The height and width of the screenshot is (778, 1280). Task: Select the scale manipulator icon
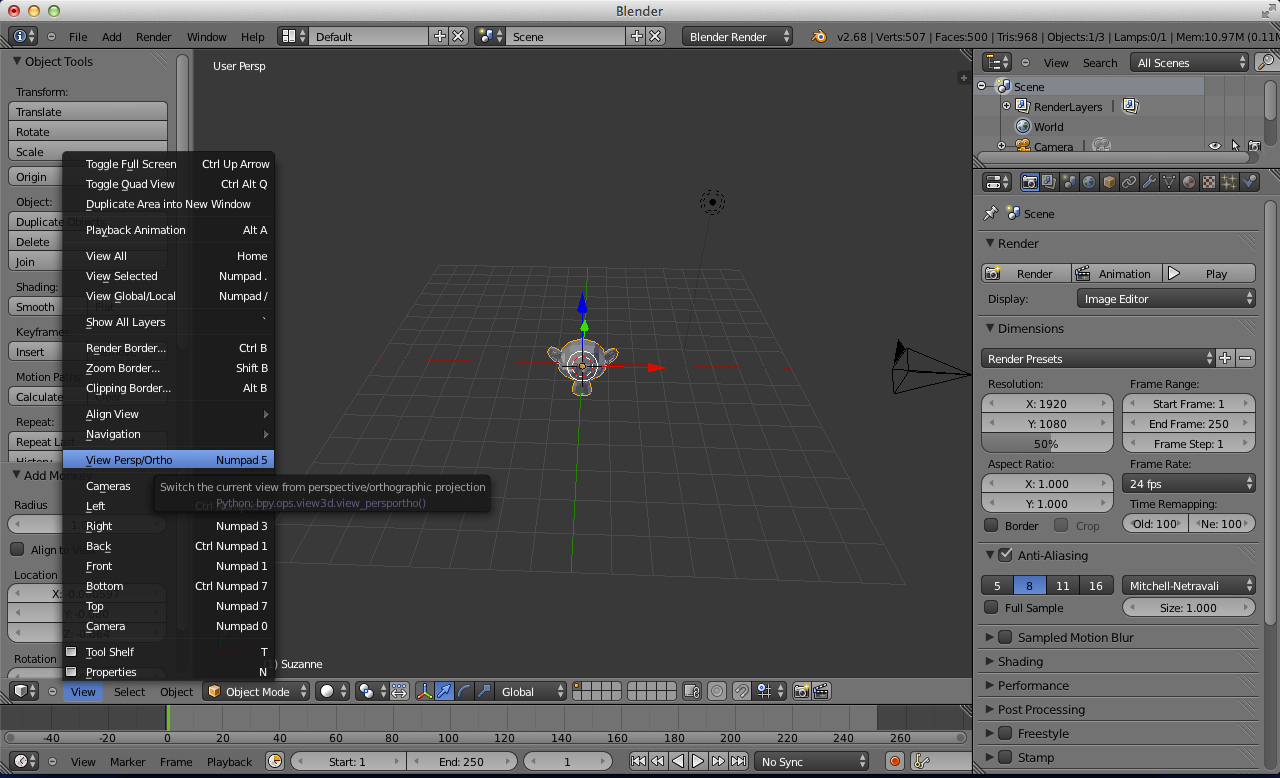point(484,691)
